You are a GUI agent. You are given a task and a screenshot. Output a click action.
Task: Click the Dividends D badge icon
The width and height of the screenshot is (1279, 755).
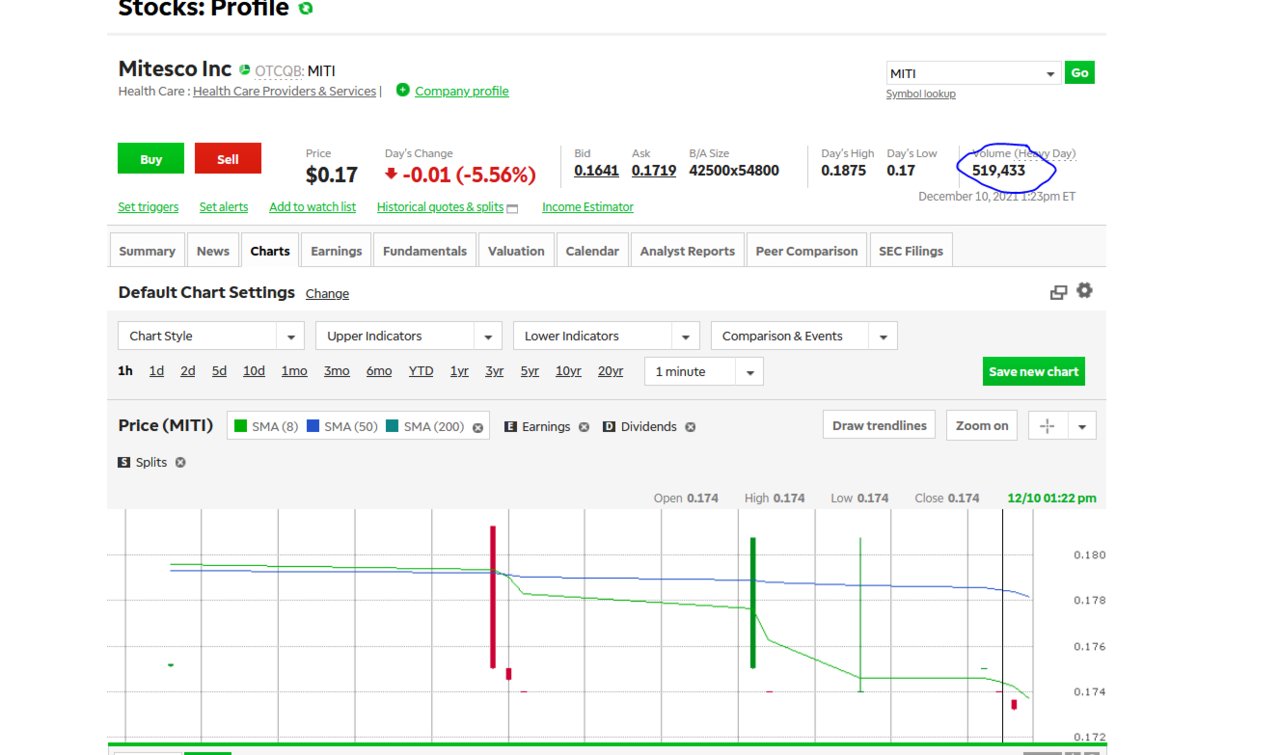(x=609, y=427)
